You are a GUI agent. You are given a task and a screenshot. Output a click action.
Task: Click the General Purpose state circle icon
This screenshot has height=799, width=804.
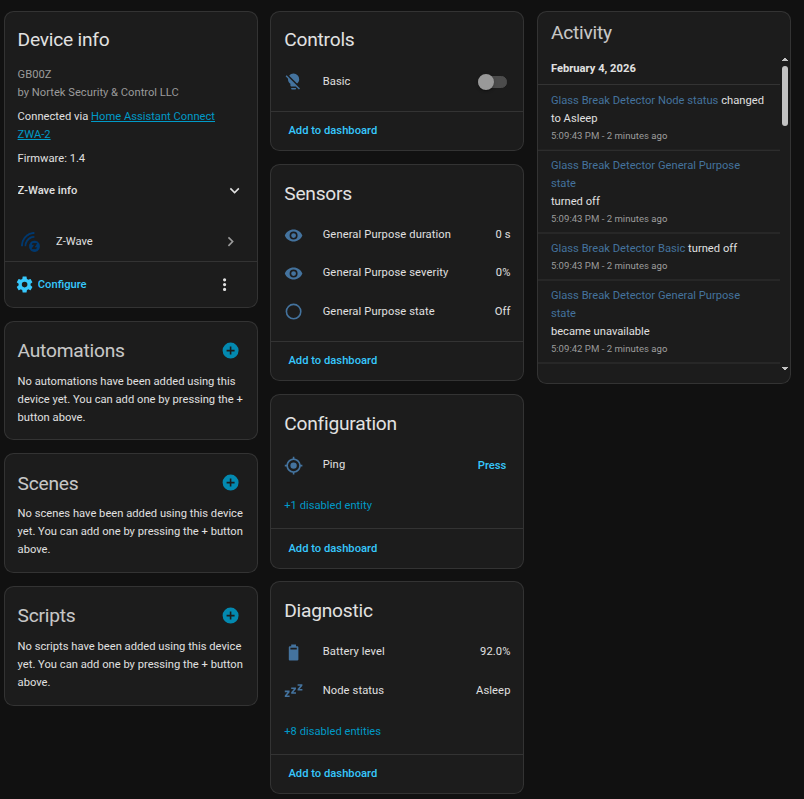(293, 312)
